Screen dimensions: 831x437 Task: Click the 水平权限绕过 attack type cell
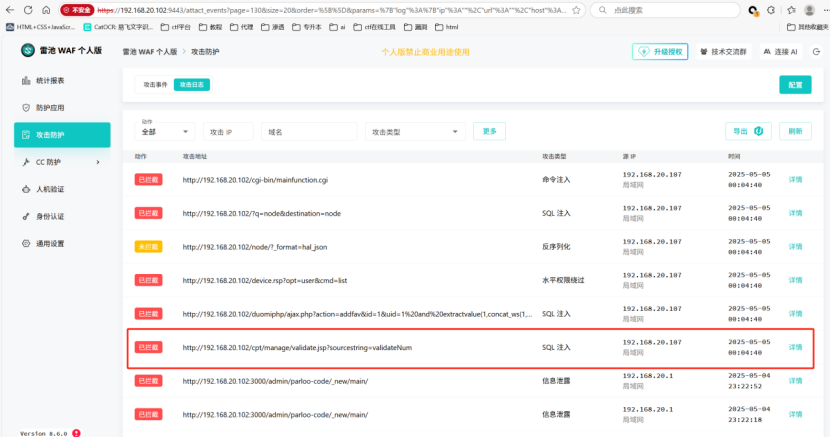[x=563, y=280]
